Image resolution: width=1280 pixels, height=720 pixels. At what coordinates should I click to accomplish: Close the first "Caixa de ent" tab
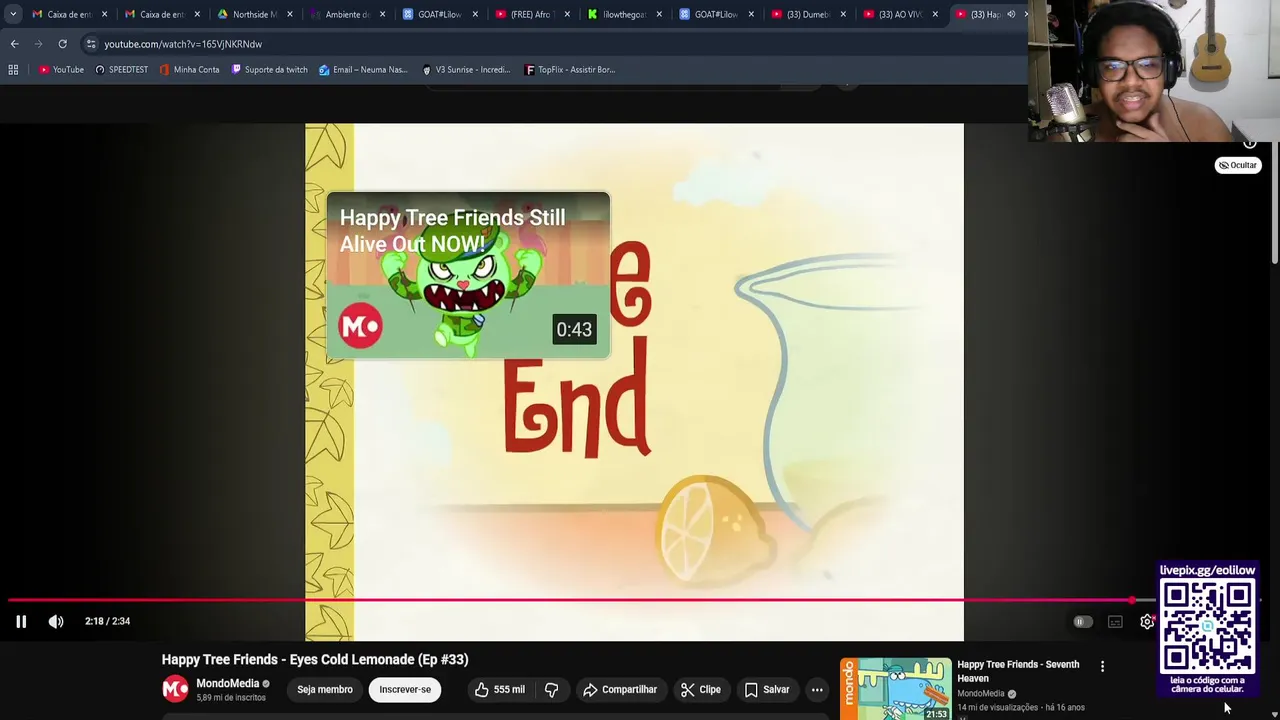click(104, 14)
